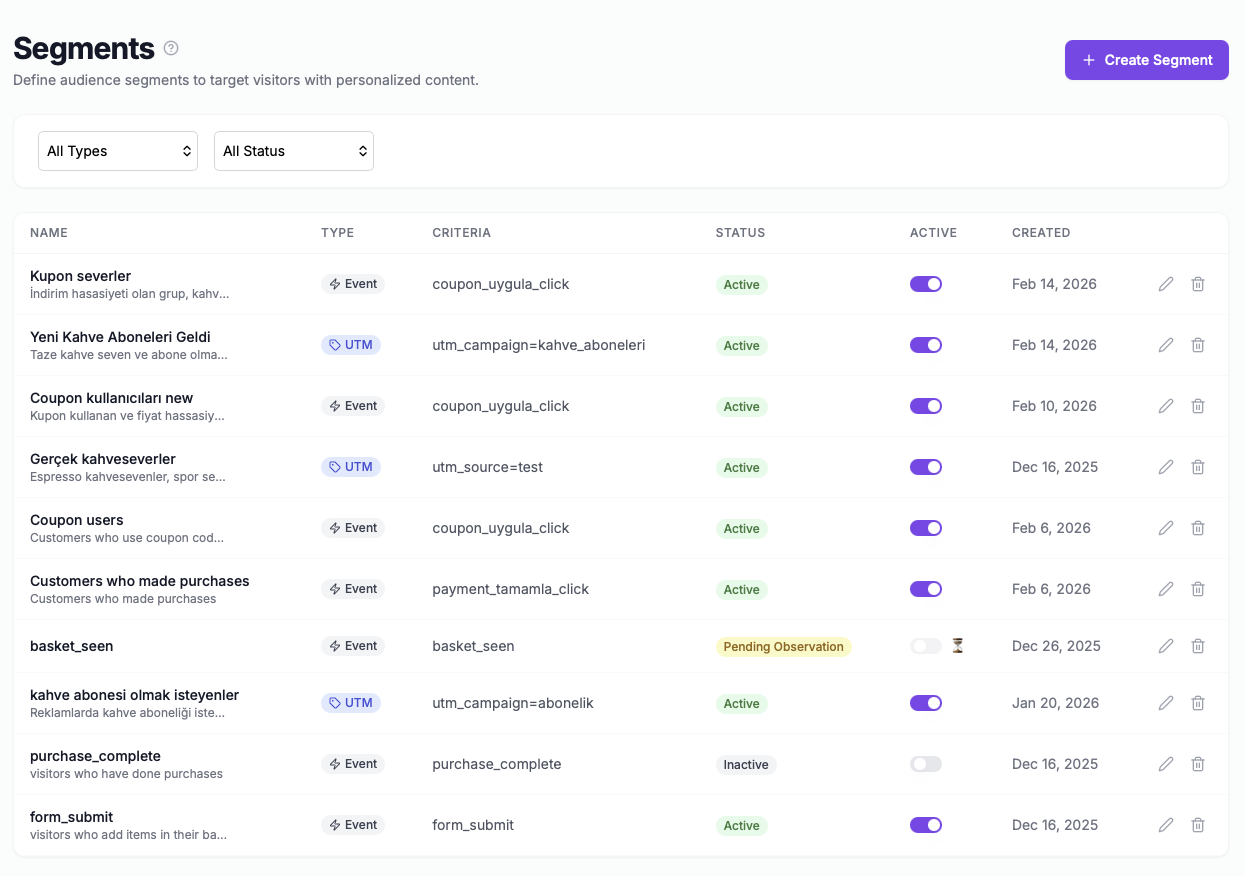Click the Create Segment button
The image size is (1245, 876).
(x=1146, y=60)
